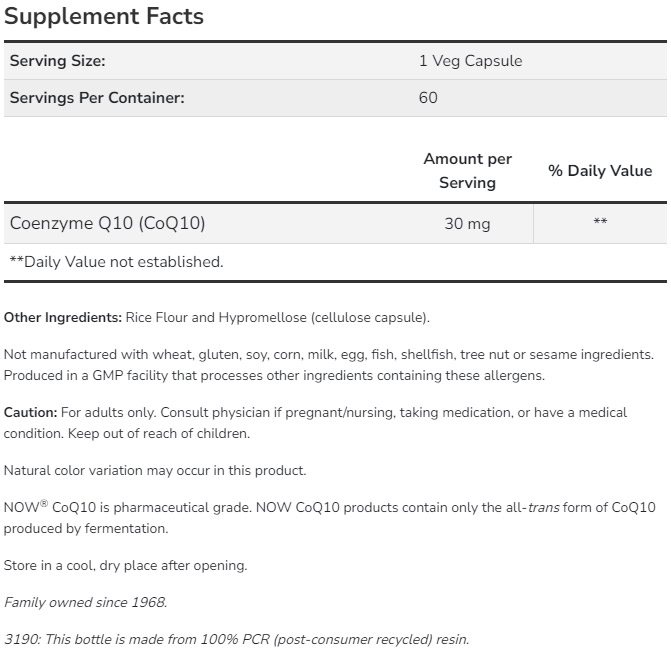The height and width of the screenshot is (653, 671).
Task: Click the Supplement Facts heading
Action: (x=104, y=16)
